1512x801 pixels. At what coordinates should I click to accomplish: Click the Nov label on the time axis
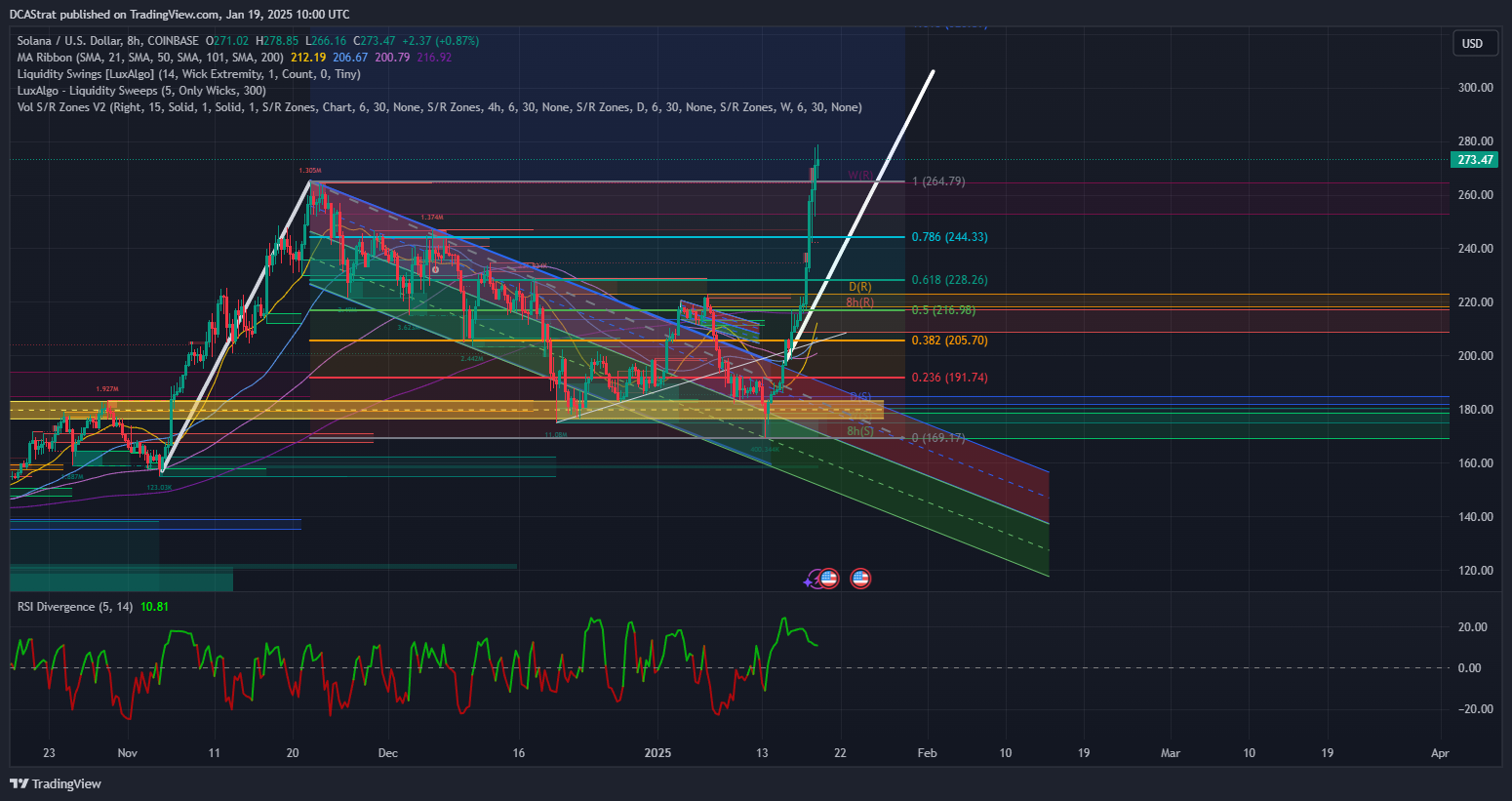127,753
